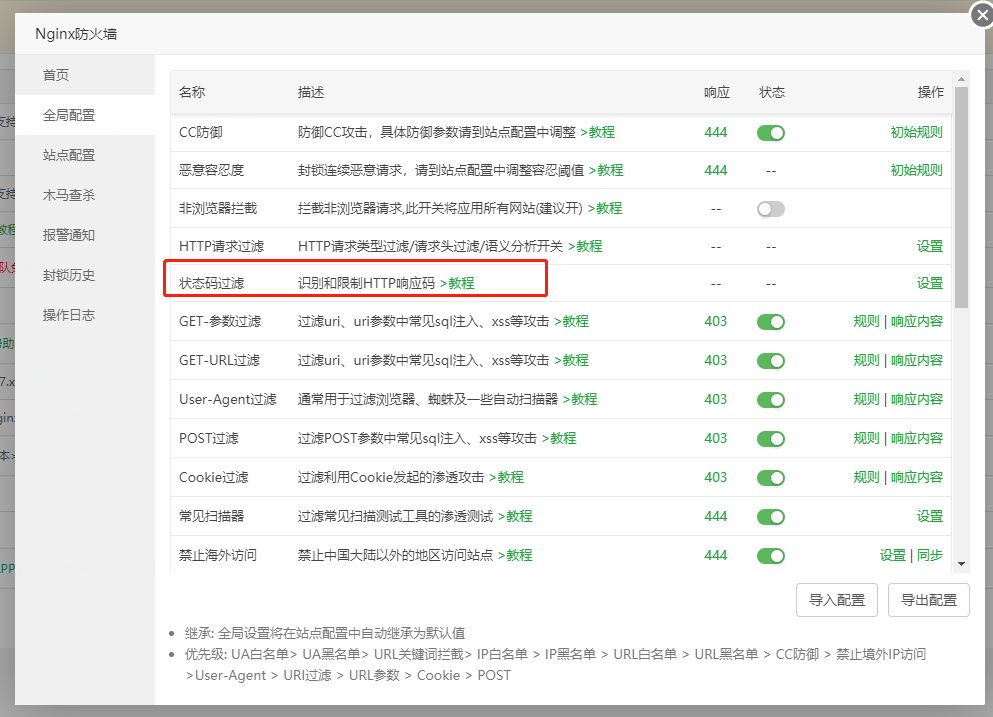
Task: Click the 名称 column header
Action: pyautogui.click(x=192, y=92)
